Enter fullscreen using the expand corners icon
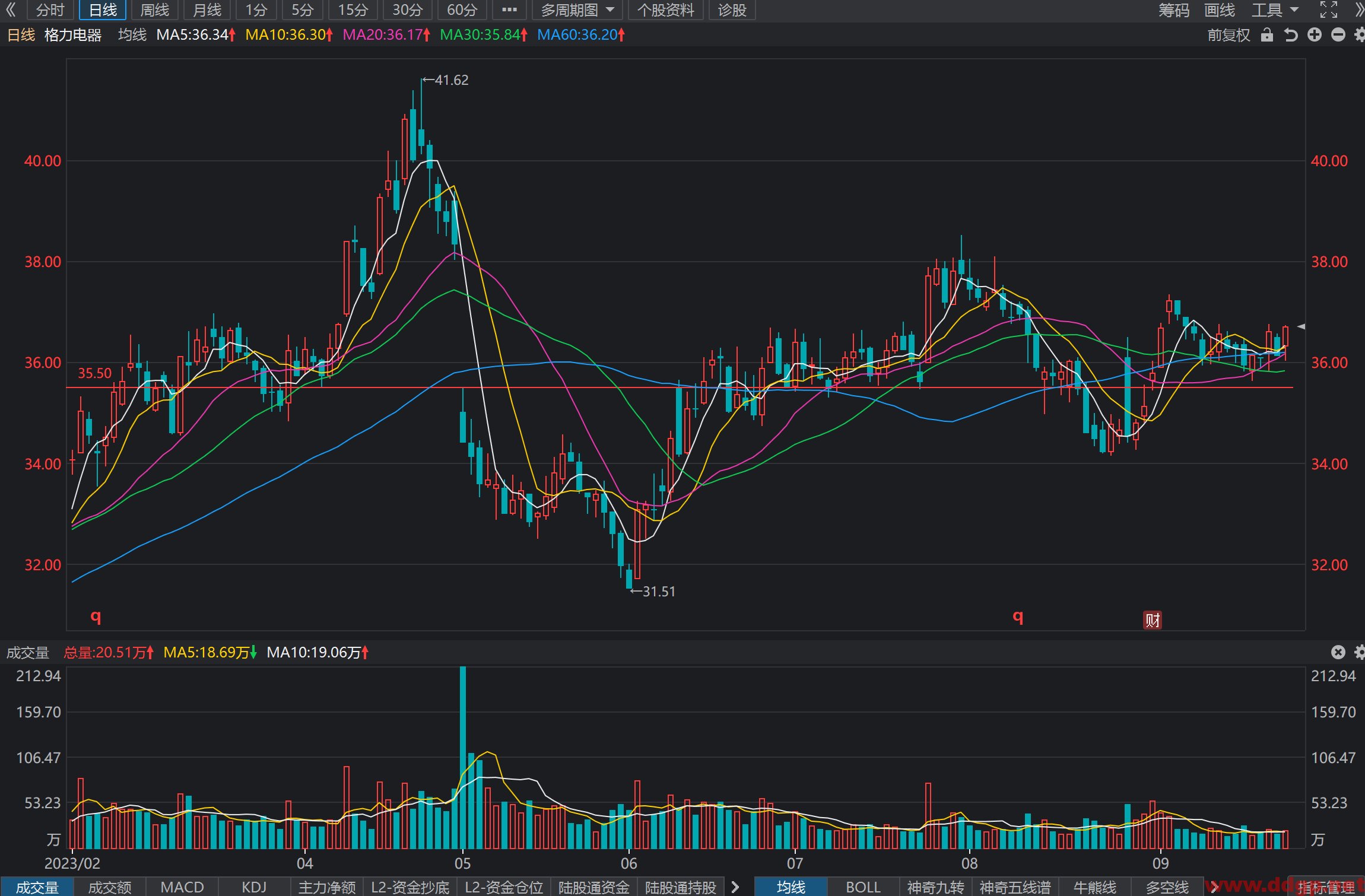This screenshot has height=896, width=1365. 1329,9
